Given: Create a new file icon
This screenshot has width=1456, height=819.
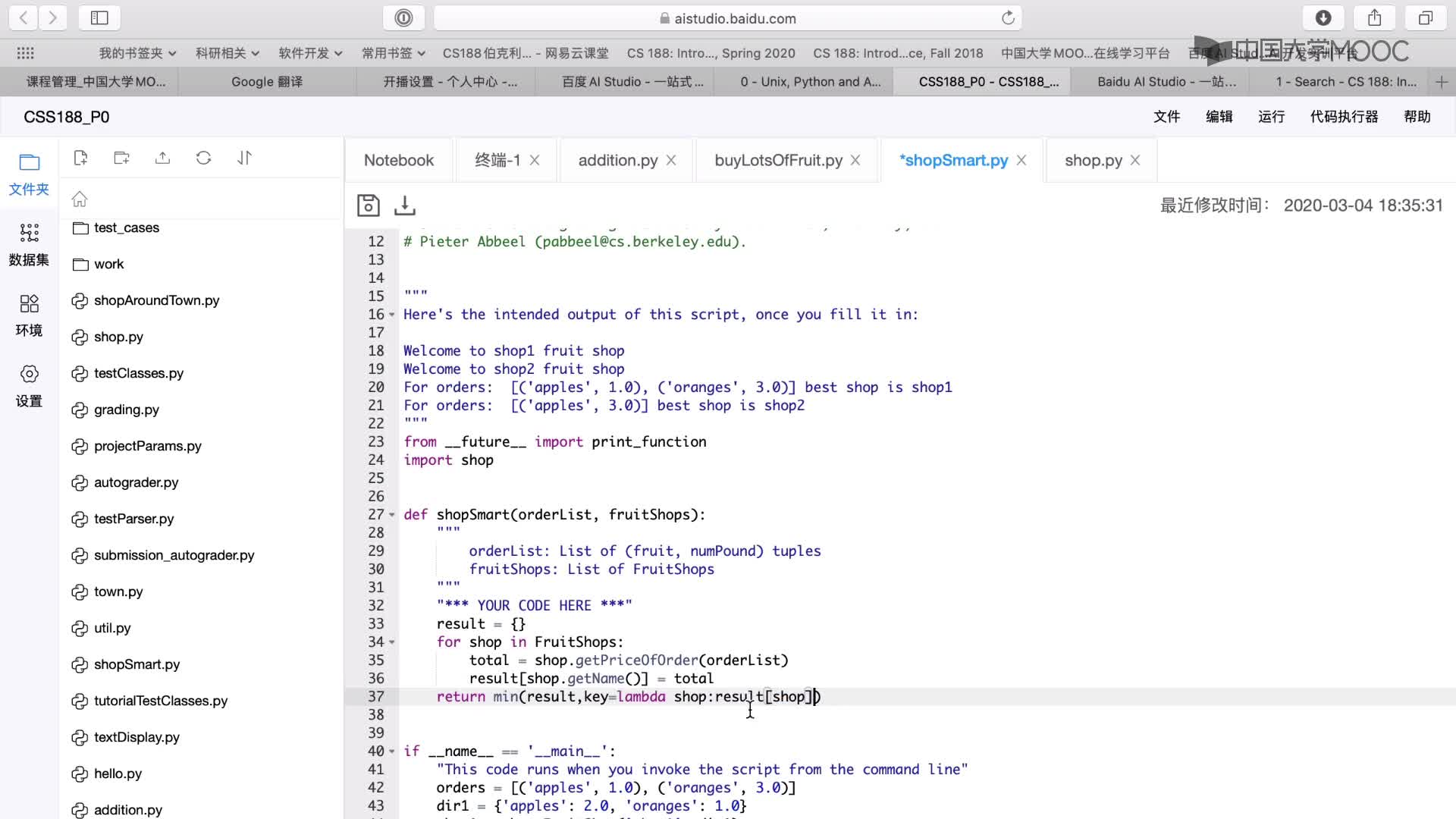Looking at the screenshot, I should tap(80, 158).
